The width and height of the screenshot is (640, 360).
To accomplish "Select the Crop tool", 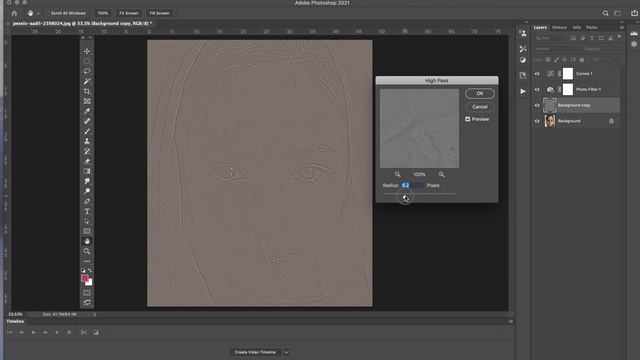I will pos(87,91).
